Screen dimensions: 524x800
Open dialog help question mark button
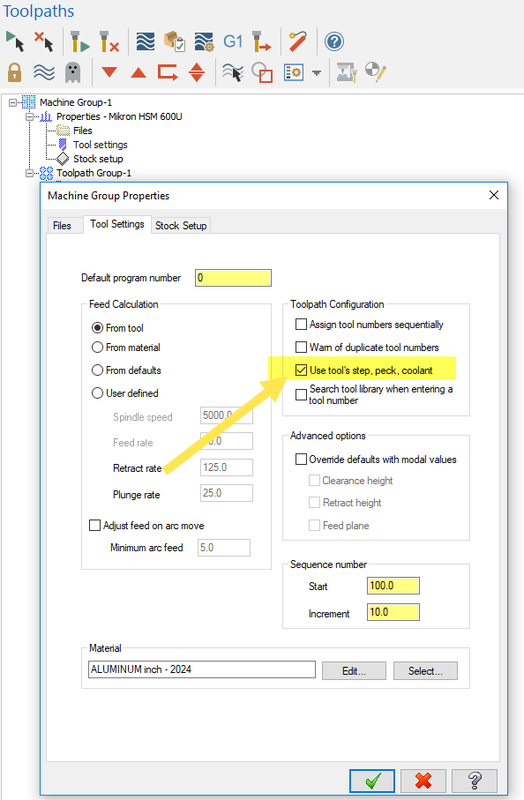pos(475,781)
